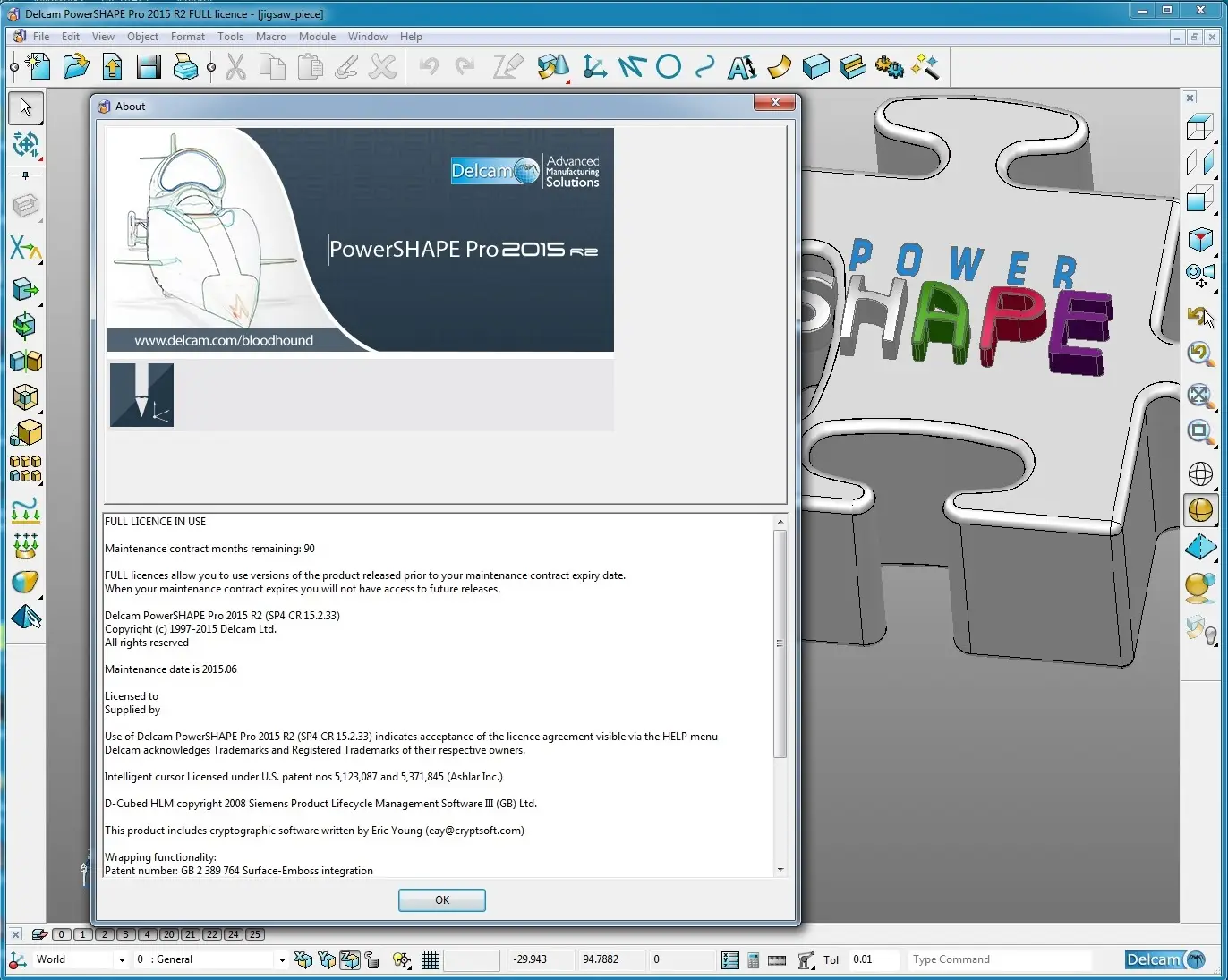Image resolution: width=1228 pixels, height=980 pixels.
Task: Open the Tools menu
Action: click(x=230, y=37)
